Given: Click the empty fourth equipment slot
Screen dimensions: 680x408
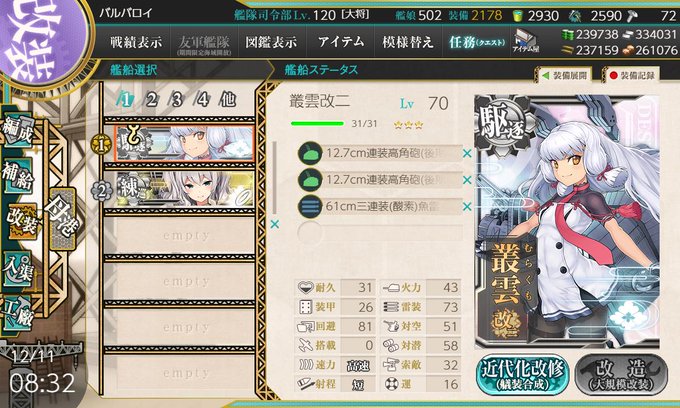Looking at the screenshot, I should click(380, 233).
